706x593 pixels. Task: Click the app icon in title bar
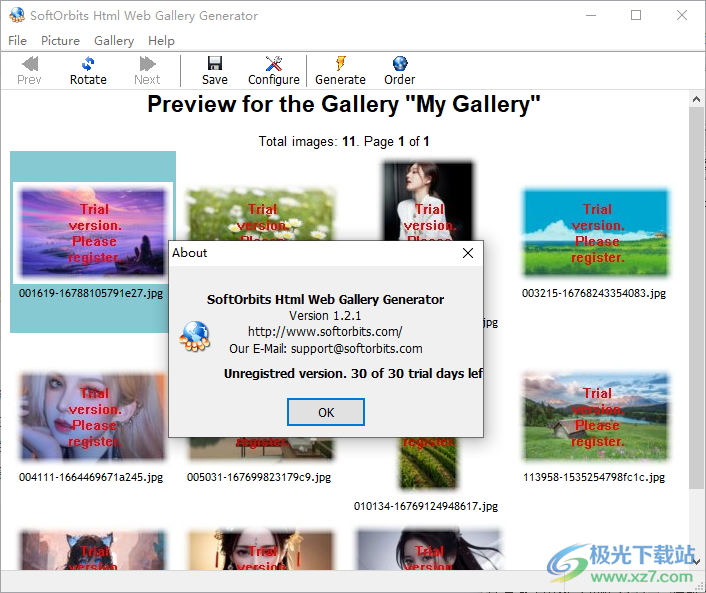17,15
